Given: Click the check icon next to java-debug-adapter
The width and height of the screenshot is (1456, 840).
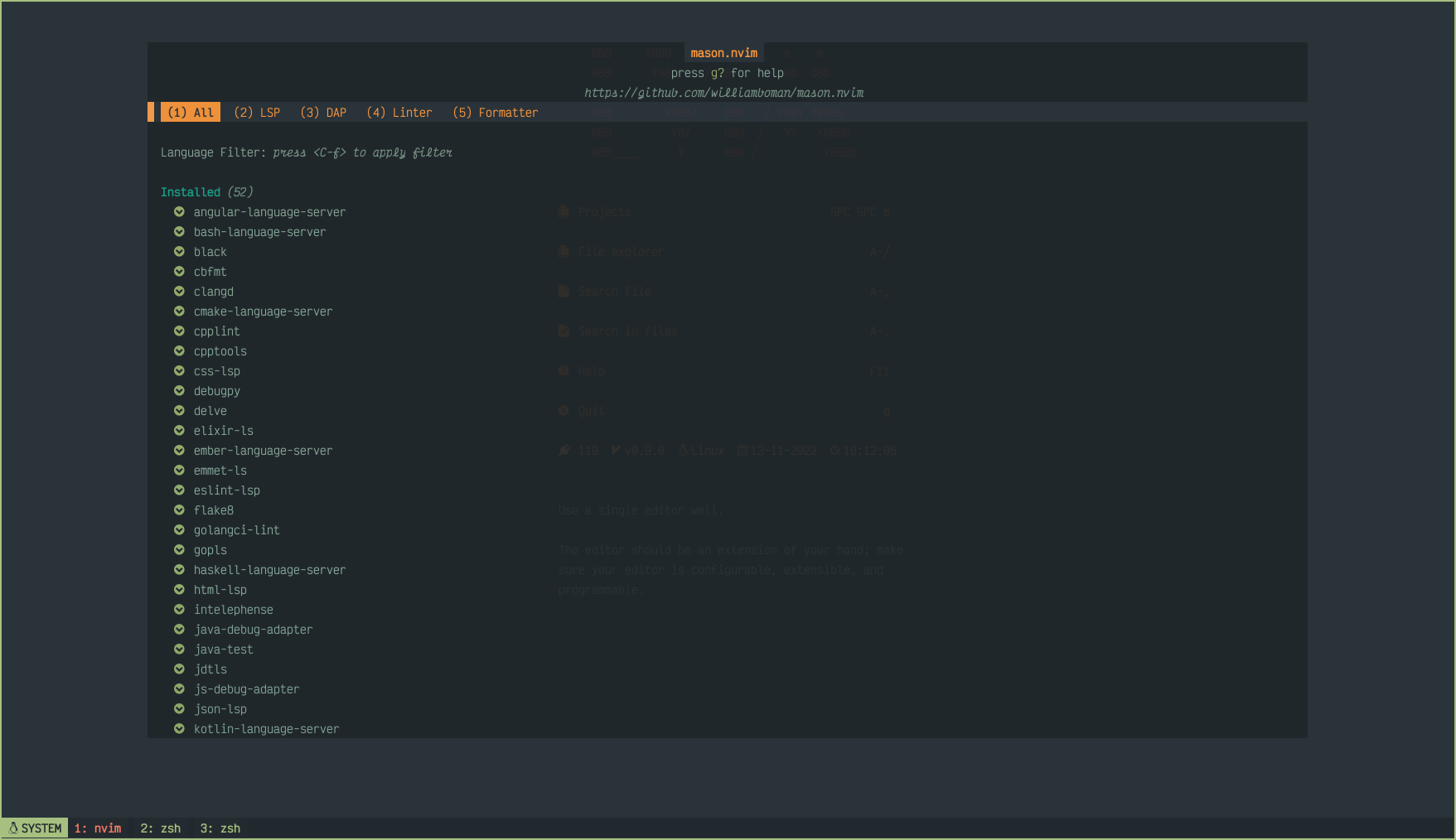Looking at the screenshot, I should 179,630.
